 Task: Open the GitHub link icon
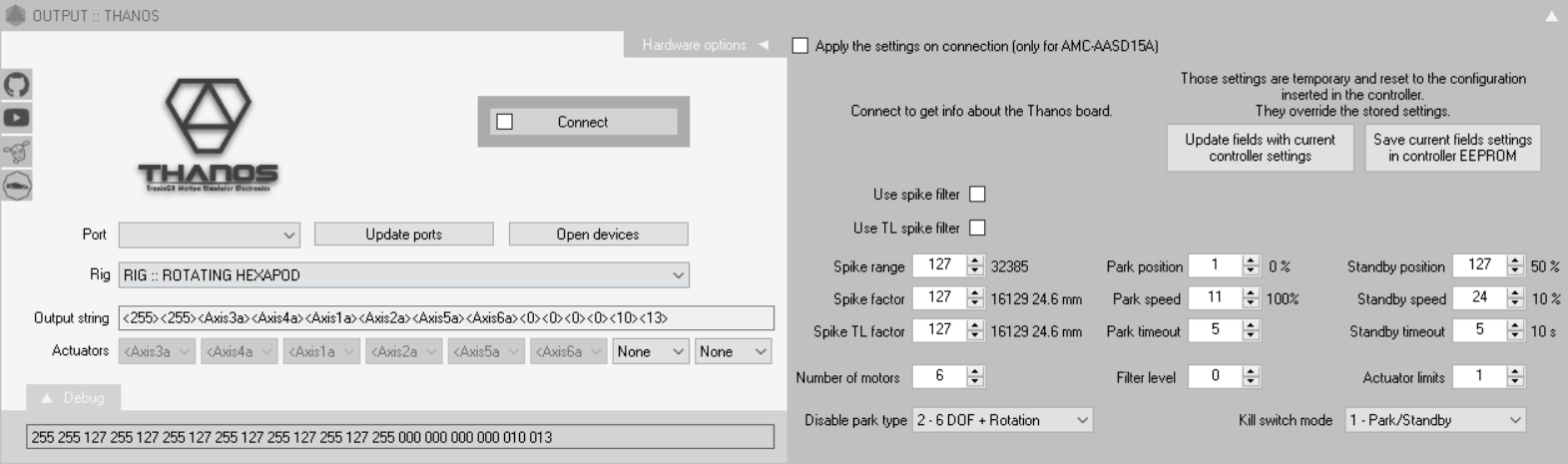coord(16,84)
